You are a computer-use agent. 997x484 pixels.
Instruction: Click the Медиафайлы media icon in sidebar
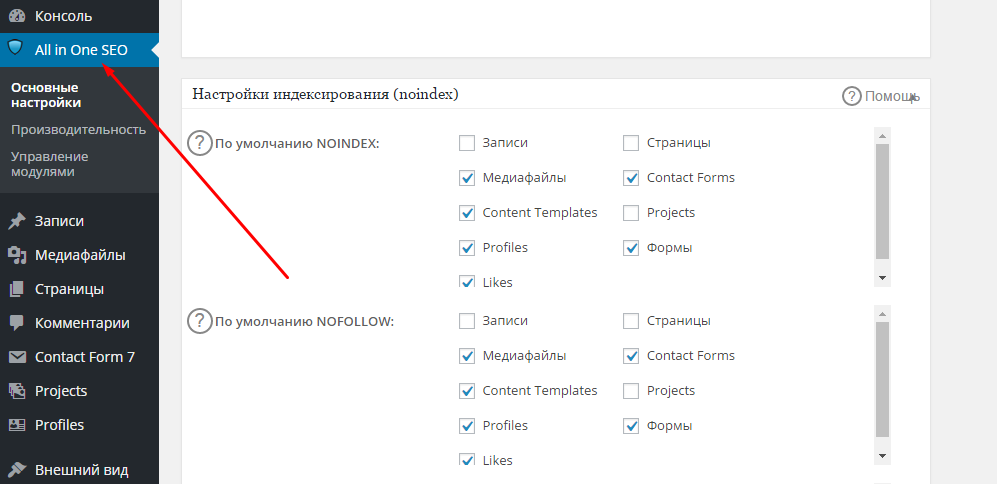(16, 255)
